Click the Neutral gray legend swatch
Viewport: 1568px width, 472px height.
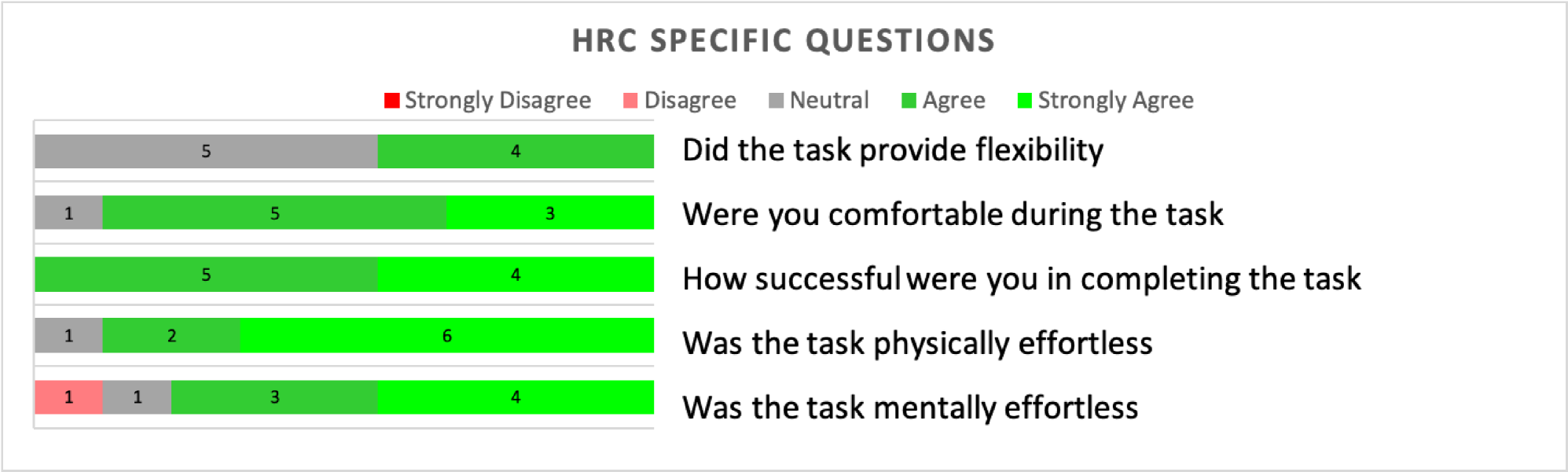tap(776, 100)
